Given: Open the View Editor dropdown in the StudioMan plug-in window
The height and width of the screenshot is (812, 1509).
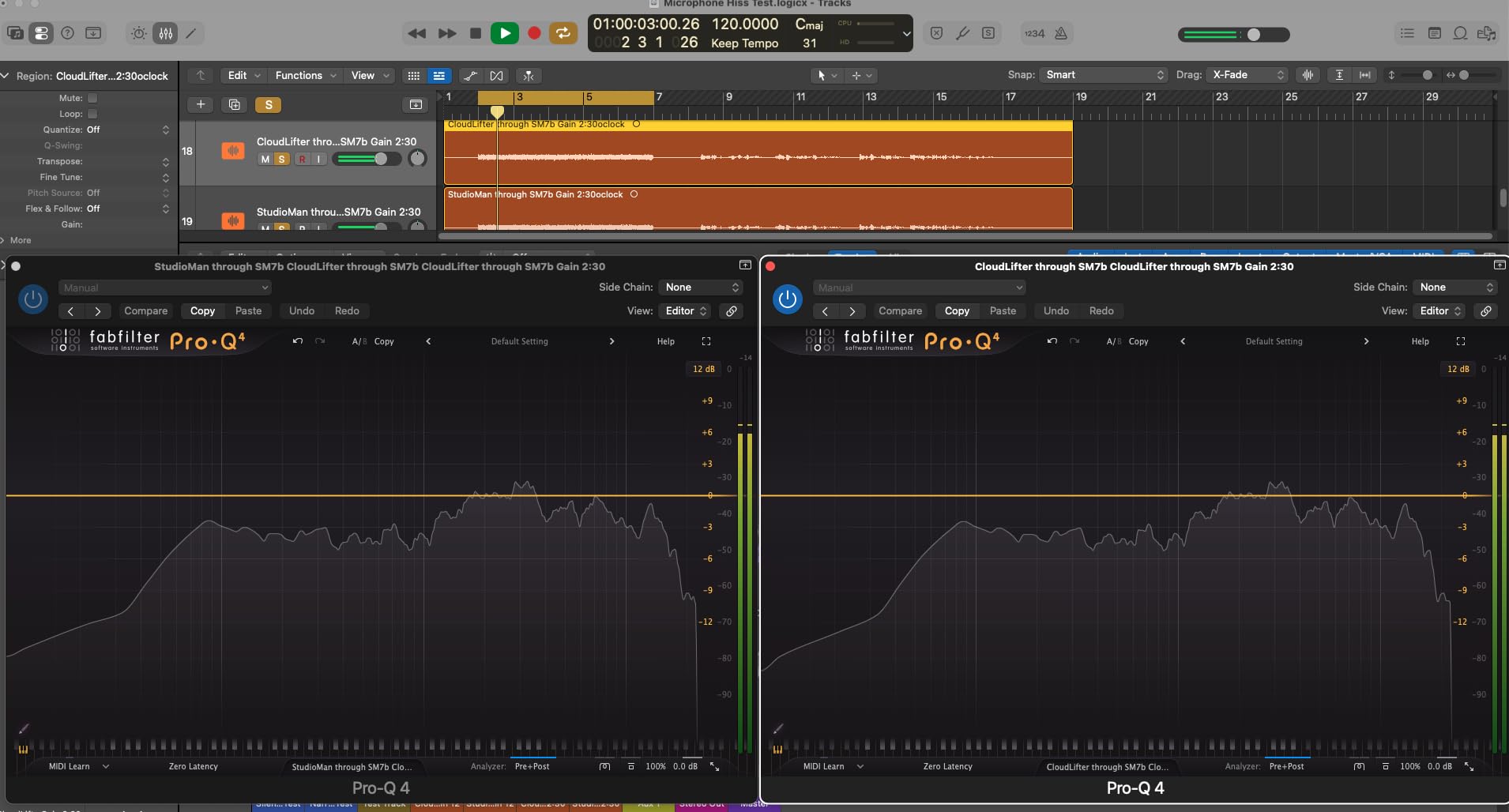Looking at the screenshot, I should coord(686,311).
